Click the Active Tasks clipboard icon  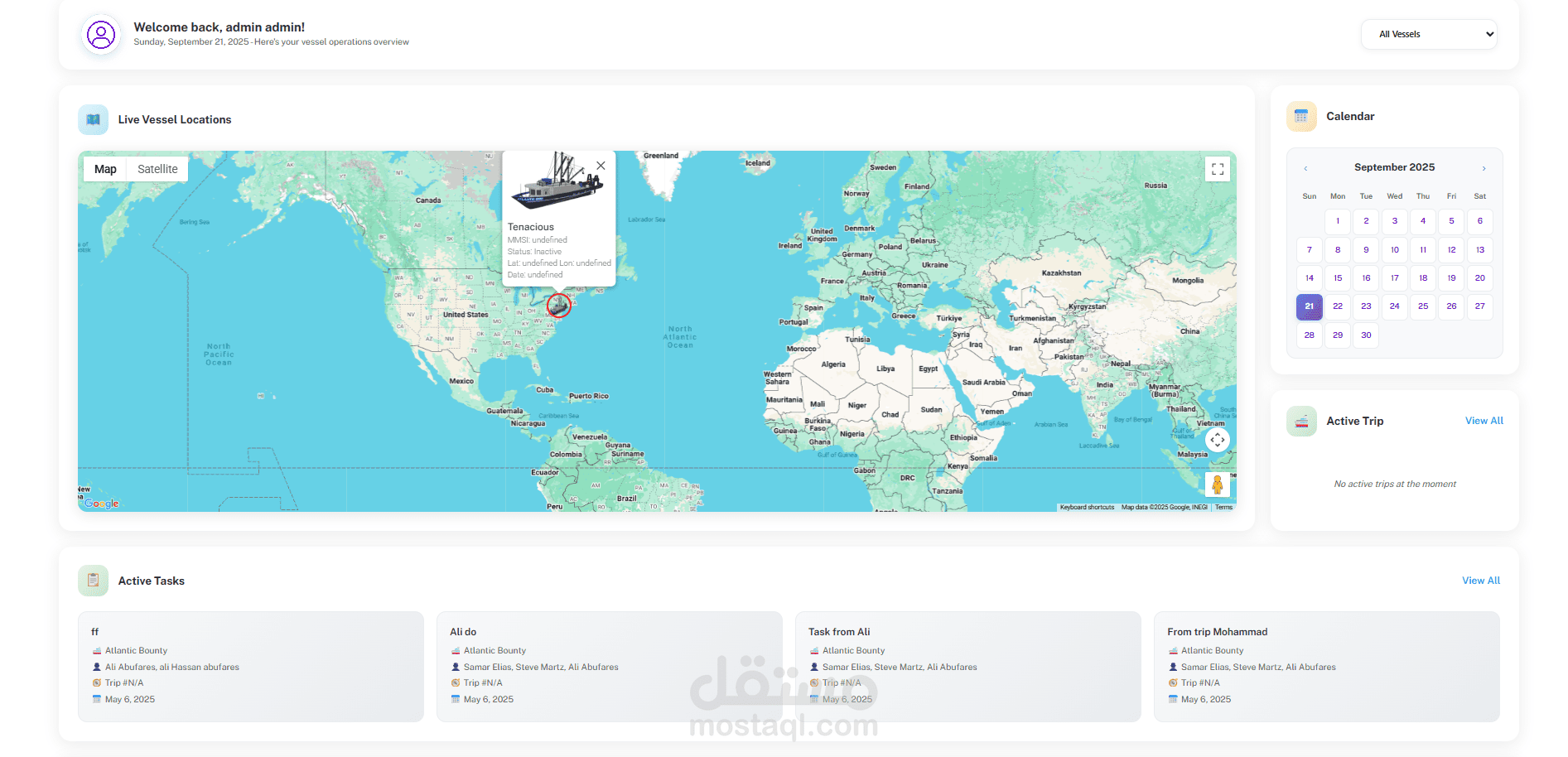pyautogui.click(x=93, y=581)
